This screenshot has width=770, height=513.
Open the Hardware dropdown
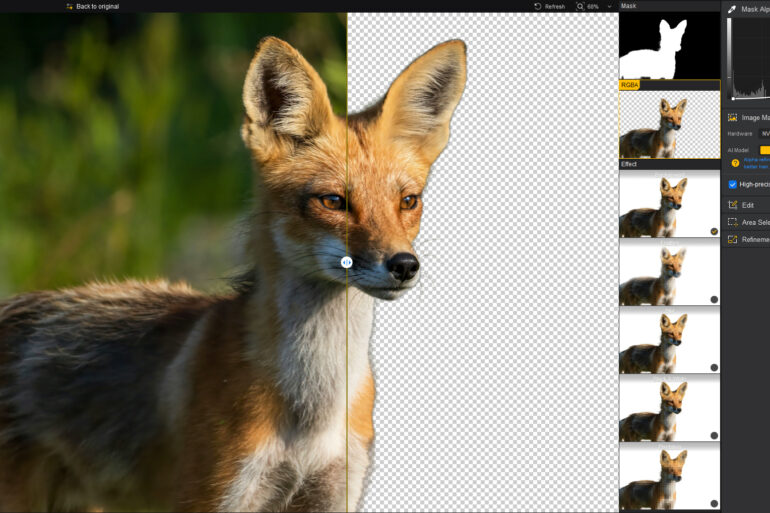click(x=764, y=133)
